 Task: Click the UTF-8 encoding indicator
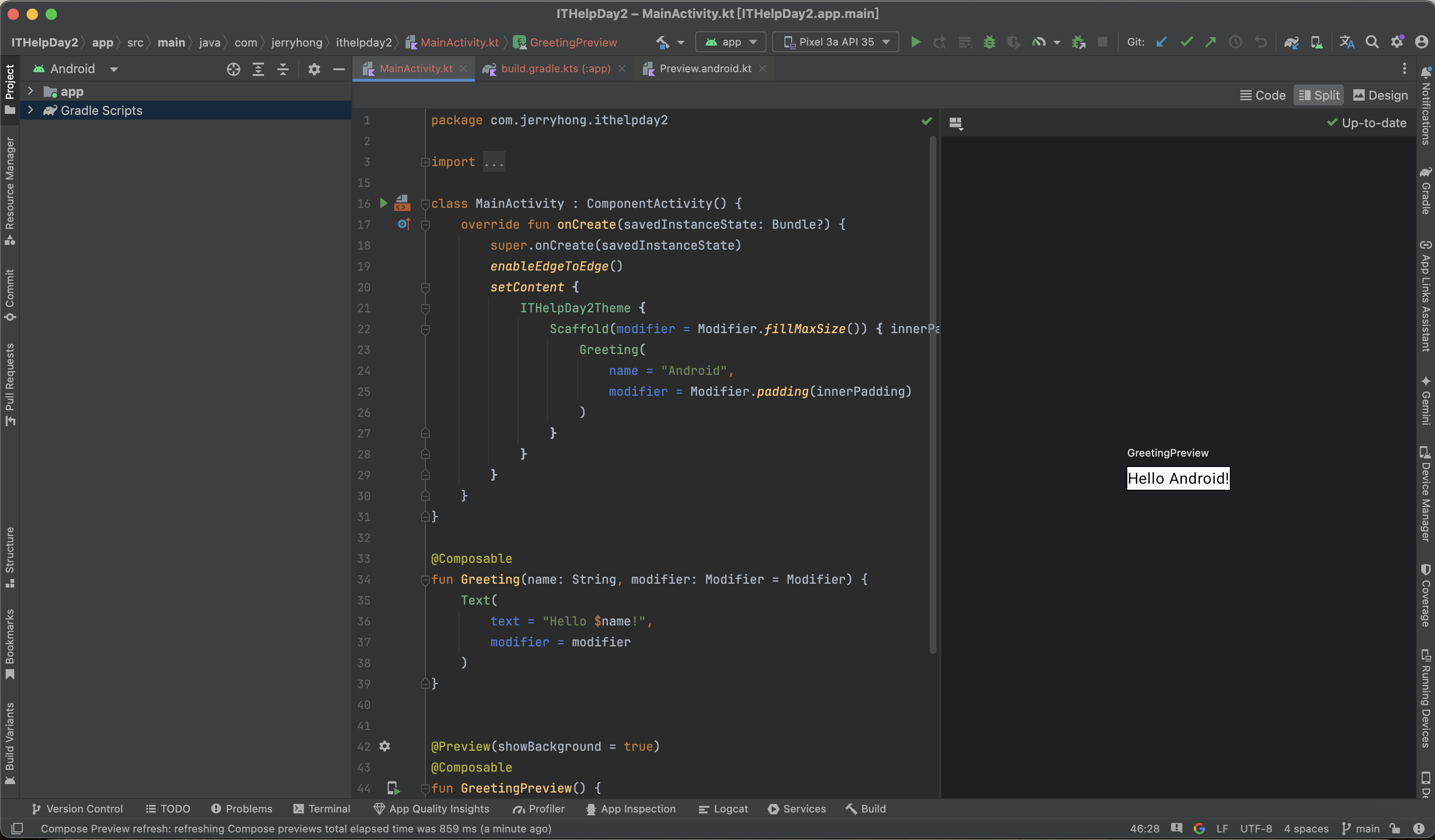tap(1256, 829)
